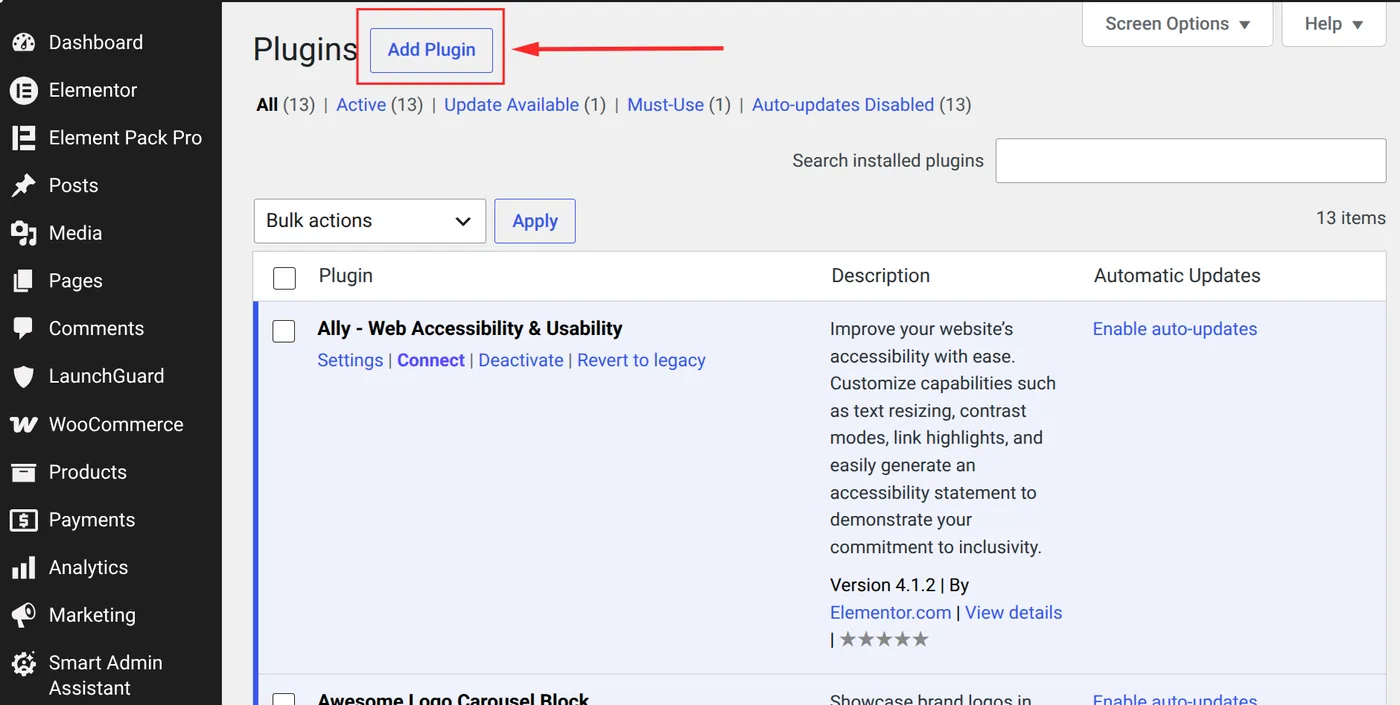The height and width of the screenshot is (705, 1400).
Task: Click the Media icon in sidebar
Action: [23, 233]
